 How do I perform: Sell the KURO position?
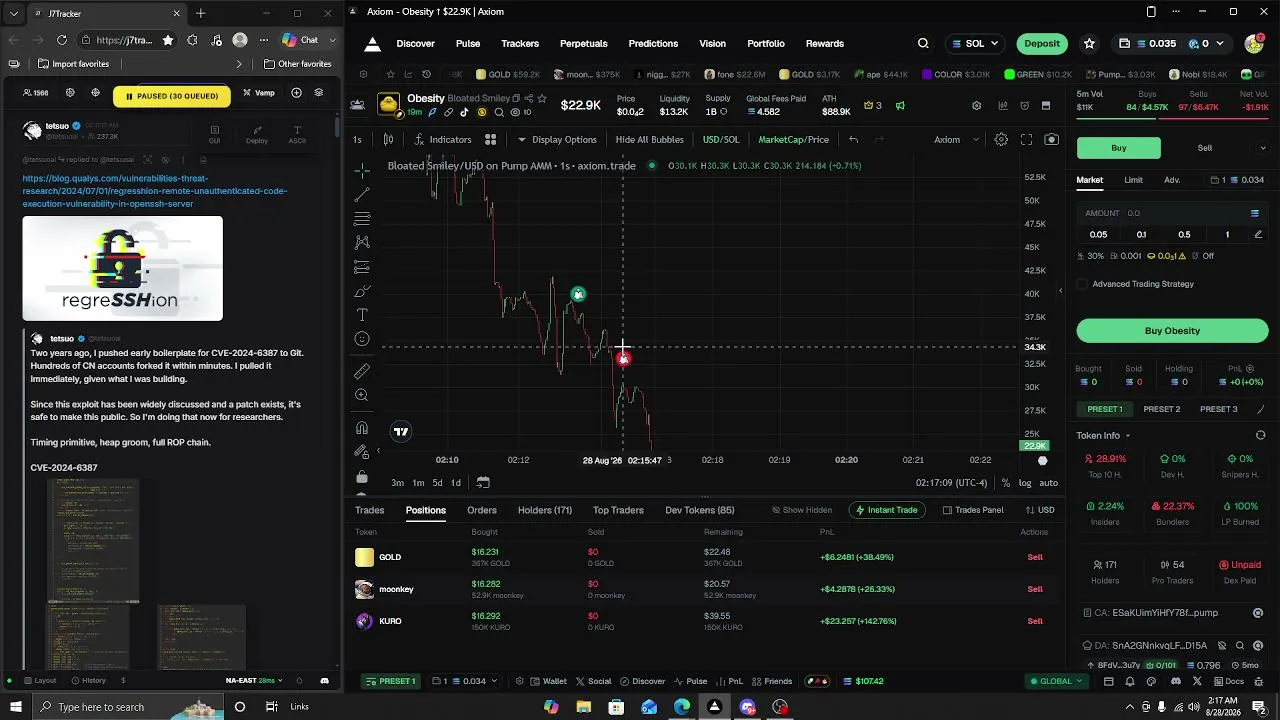tap(1035, 621)
